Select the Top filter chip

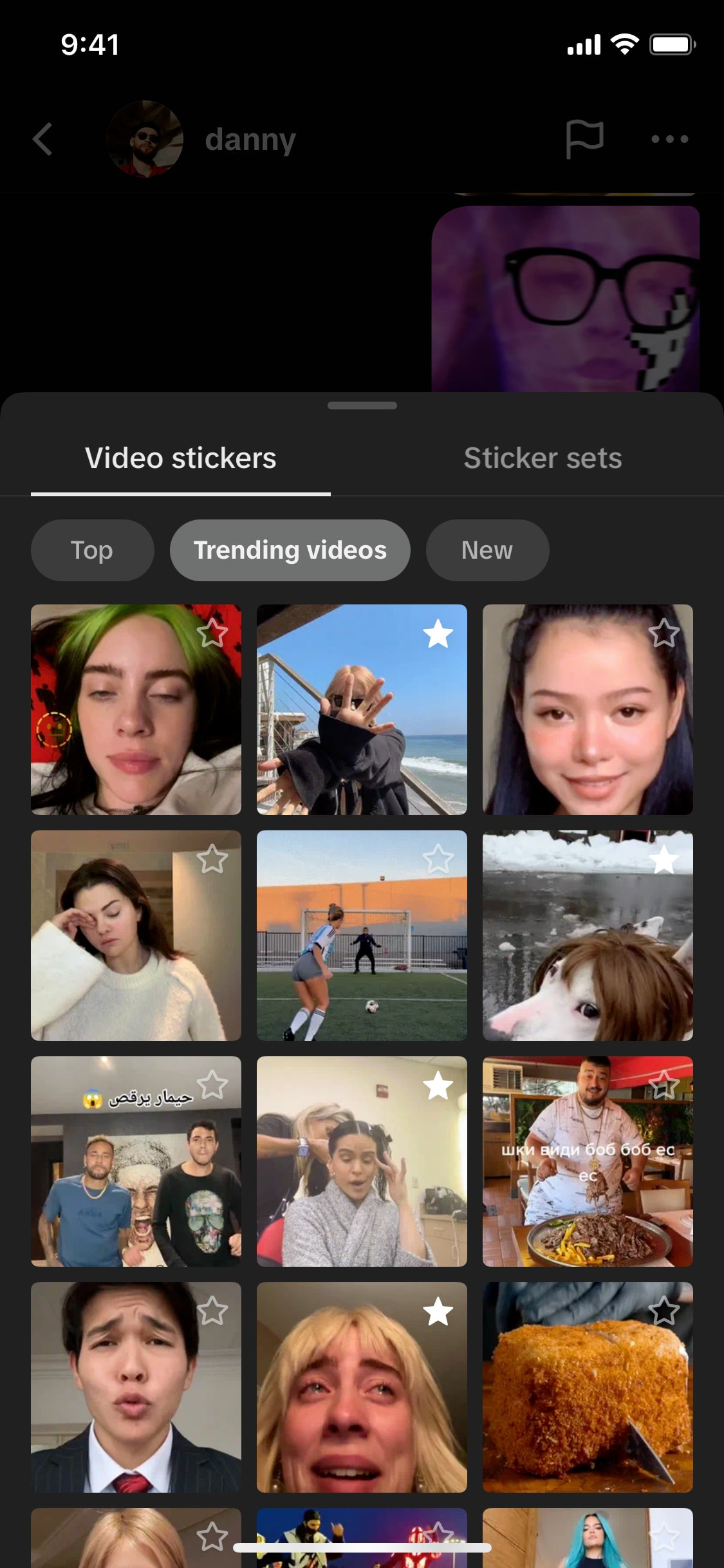point(92,550)
